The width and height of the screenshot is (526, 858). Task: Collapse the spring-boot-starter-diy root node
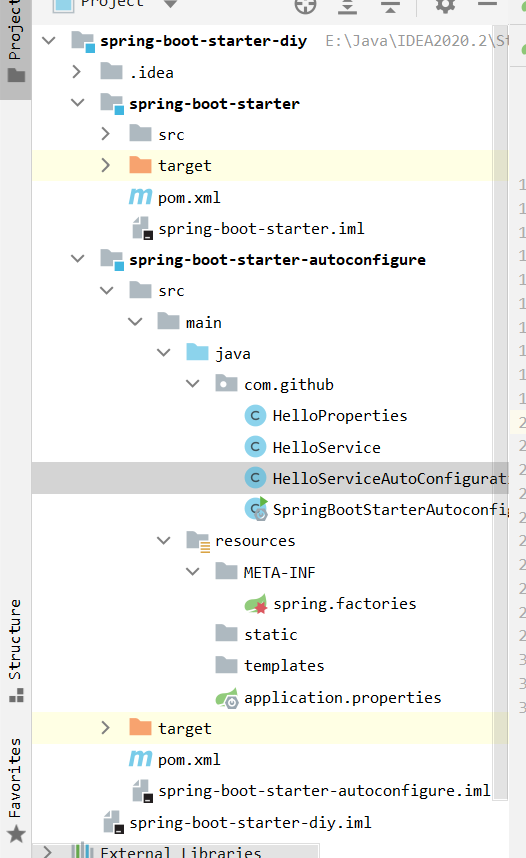coord(49,40)
